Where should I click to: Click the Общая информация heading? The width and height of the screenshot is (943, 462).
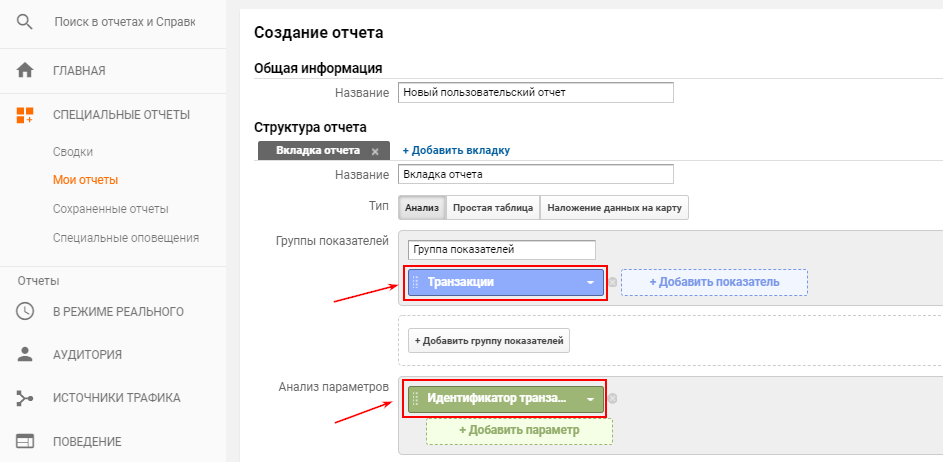(x=319, y=68)
